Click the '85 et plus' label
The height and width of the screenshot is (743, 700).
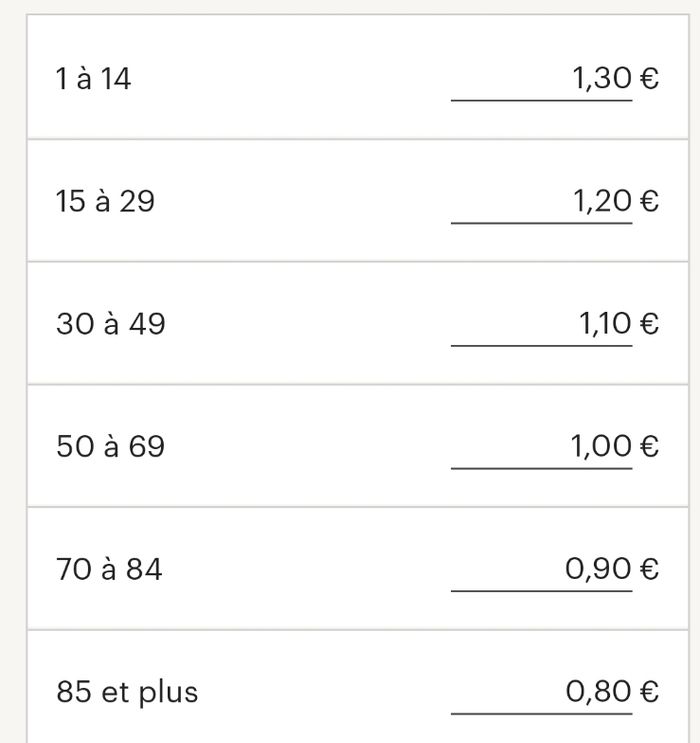[x=127, y=692]
